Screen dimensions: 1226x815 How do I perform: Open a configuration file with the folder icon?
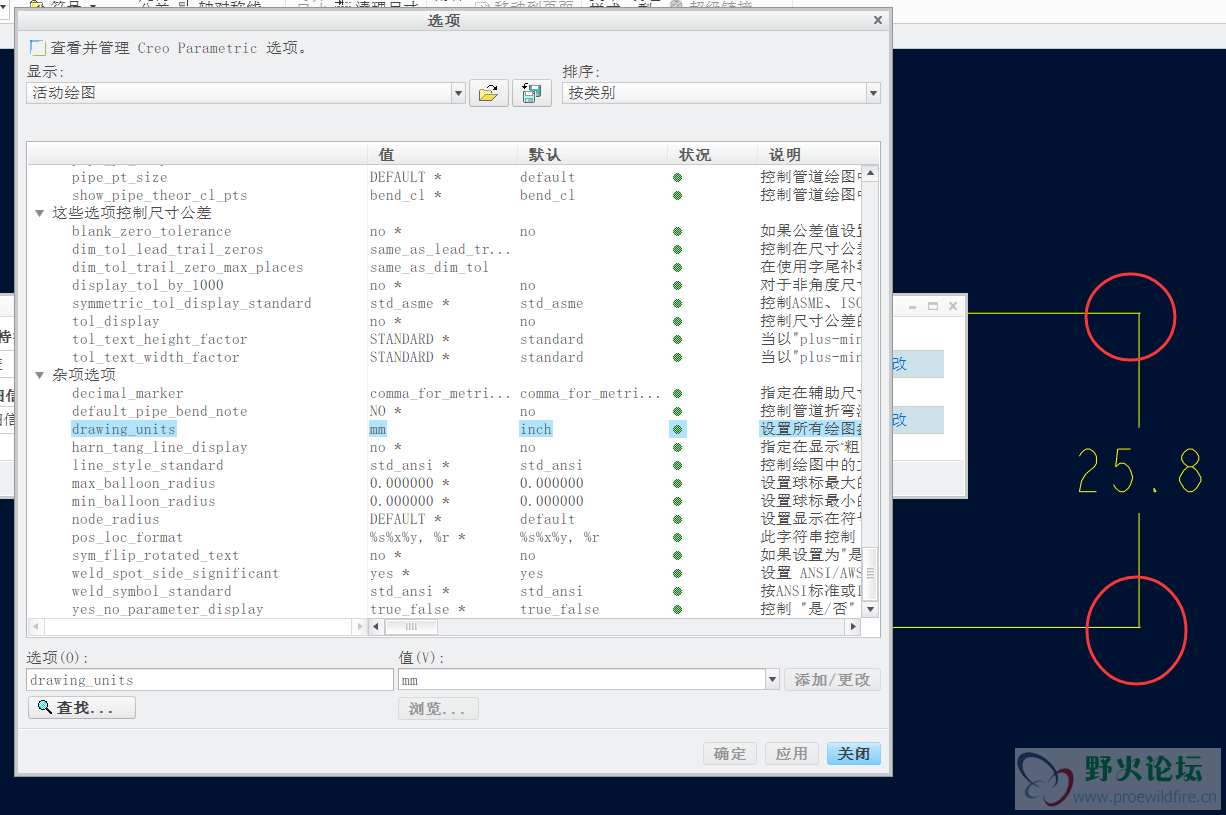click(488, 93)
